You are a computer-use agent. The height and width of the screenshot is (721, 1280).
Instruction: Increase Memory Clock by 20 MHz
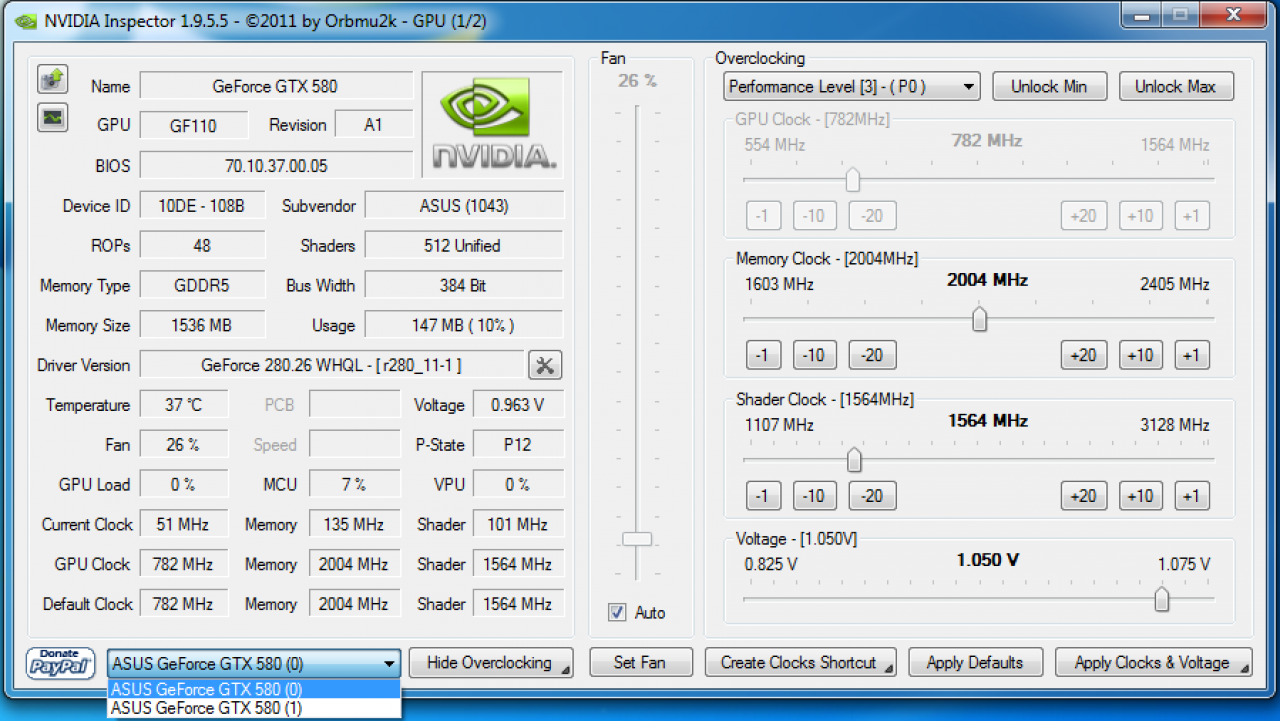click(x=1083, y=355)
